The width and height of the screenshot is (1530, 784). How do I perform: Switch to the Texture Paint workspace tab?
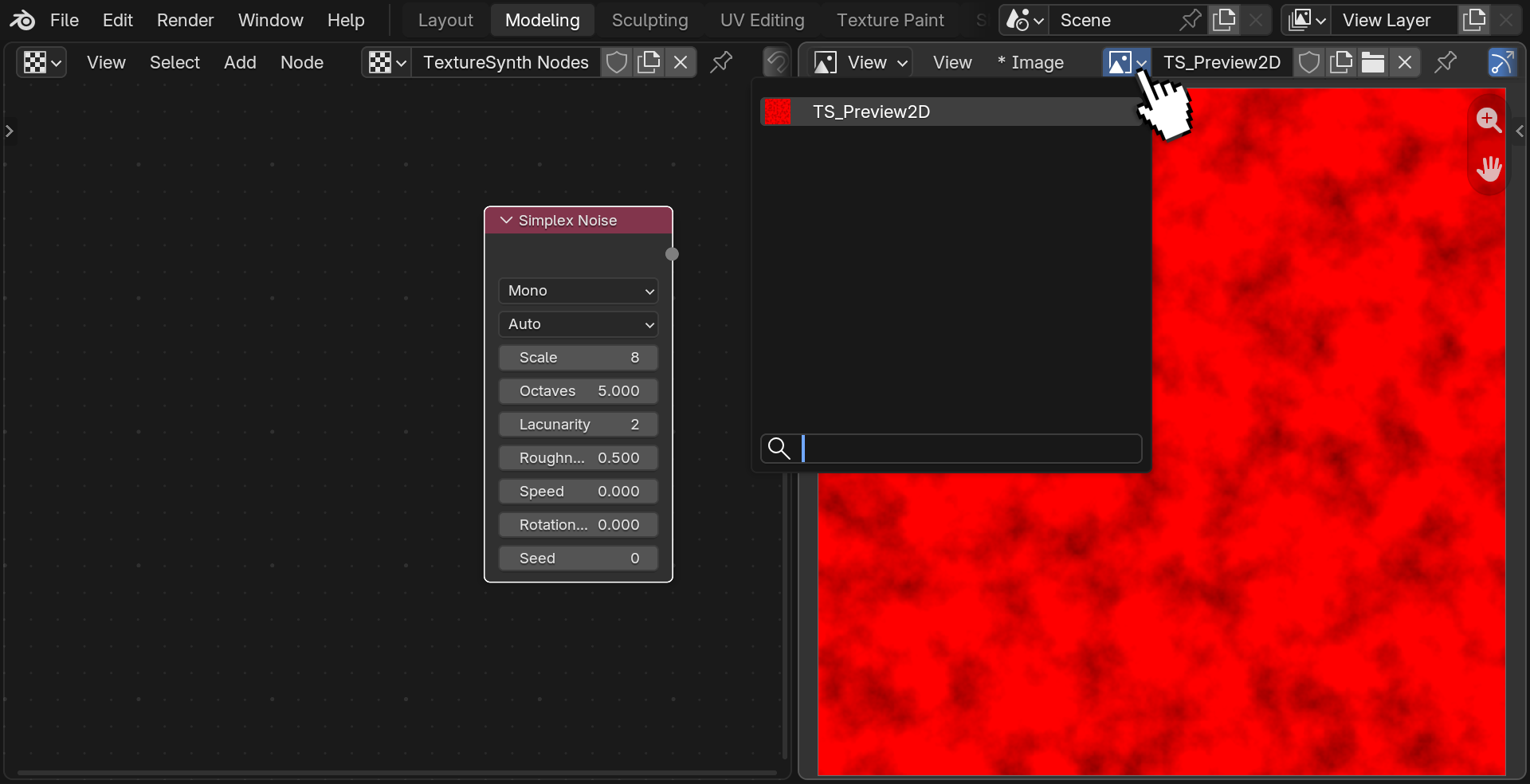[890, 20]
